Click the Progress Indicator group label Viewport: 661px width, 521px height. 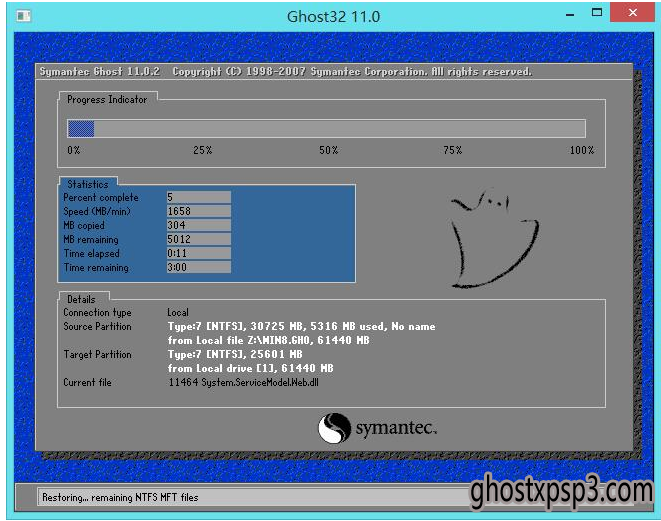tap(107, 99)
